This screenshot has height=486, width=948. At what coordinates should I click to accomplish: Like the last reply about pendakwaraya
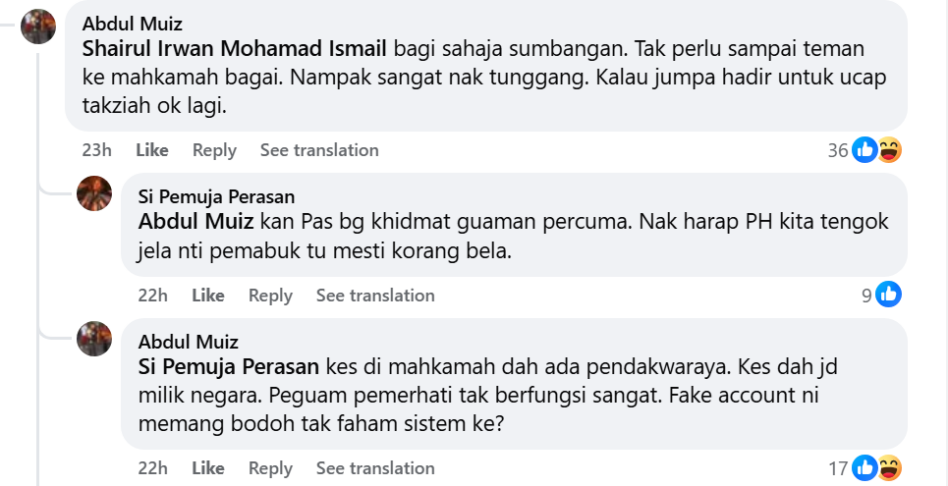coord(208,468)
